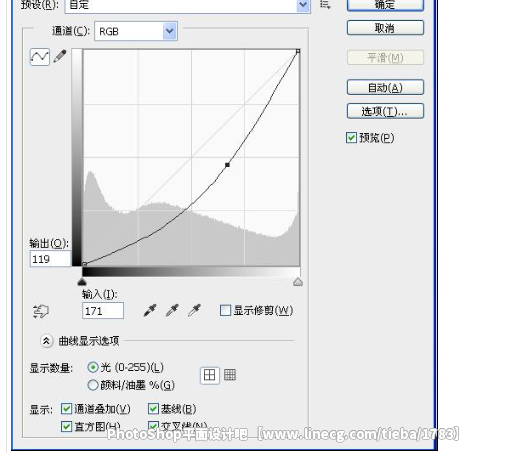The width and height of the screenshot is (515, 453).
Task: Toggle Histogram (直方图) checkbox
Action: pos(67,426)
